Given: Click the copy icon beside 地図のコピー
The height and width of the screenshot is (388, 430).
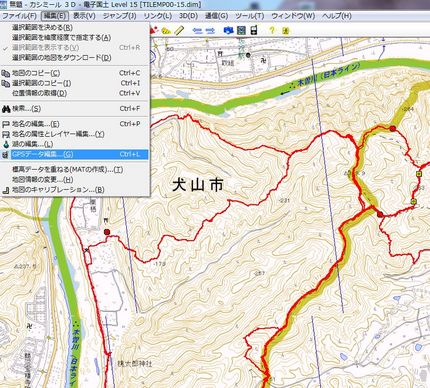Looking at the screenshot, I should pyautogui.click(x=6, y=73).
